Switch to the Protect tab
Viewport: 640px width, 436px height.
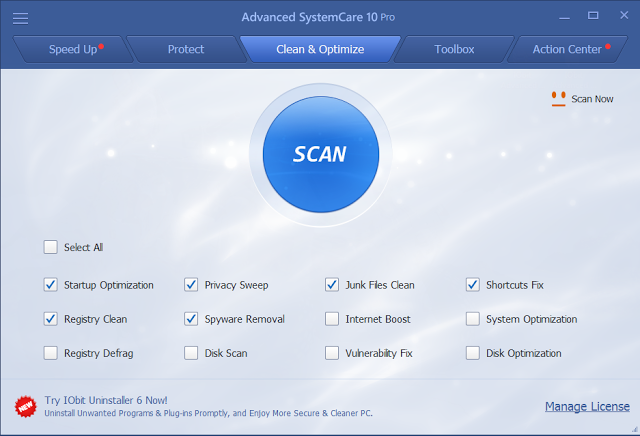[x=186, y=49]
